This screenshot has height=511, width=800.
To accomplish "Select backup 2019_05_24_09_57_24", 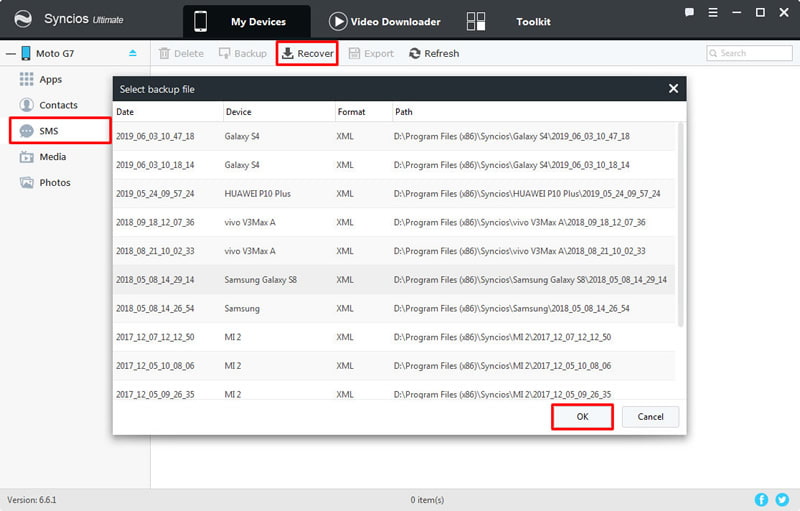I will click(x=394, y=193).
